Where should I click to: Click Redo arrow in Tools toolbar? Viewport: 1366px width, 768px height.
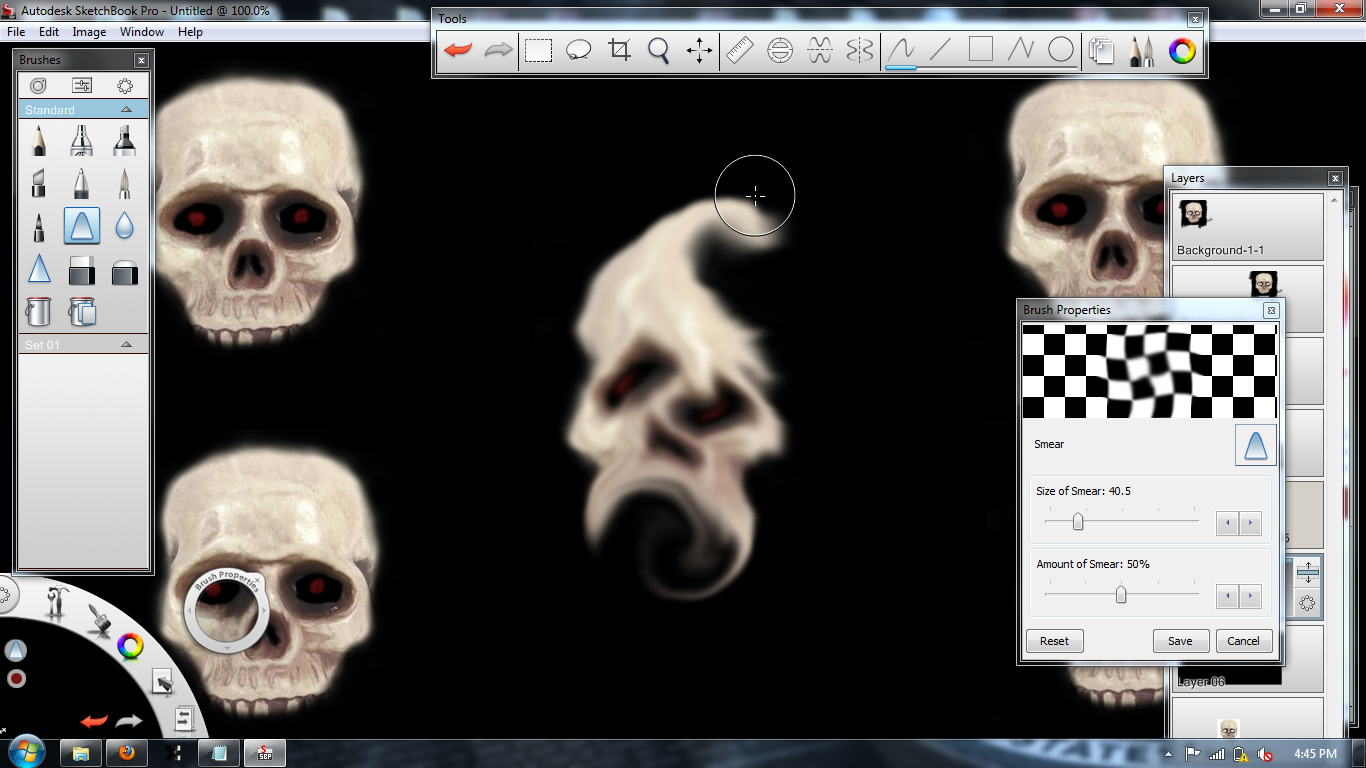(x=497, y=50)
